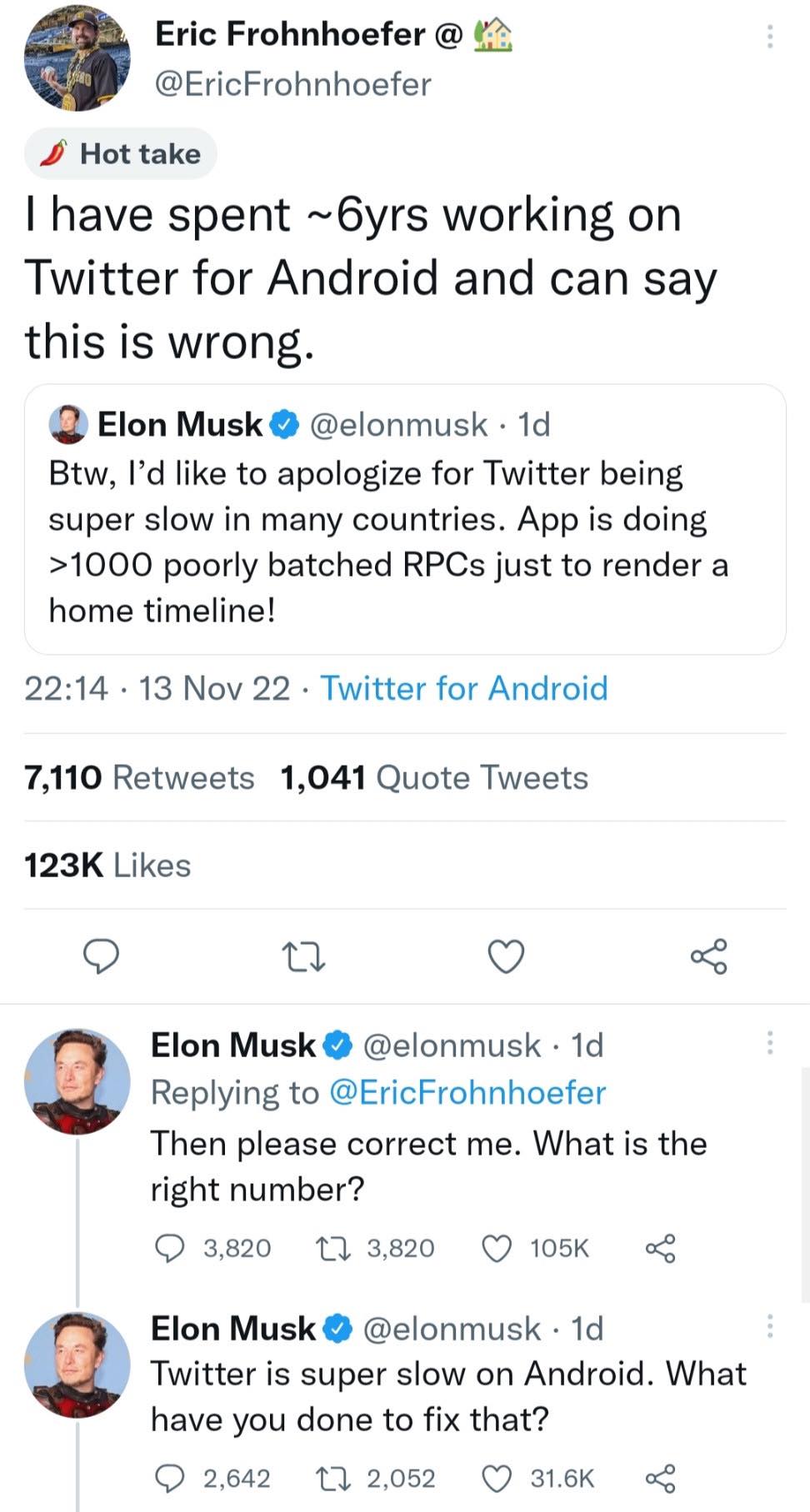Open the "Twitter for Android" source link
This screenshot has height=1512, width=810.
[464, 689]
